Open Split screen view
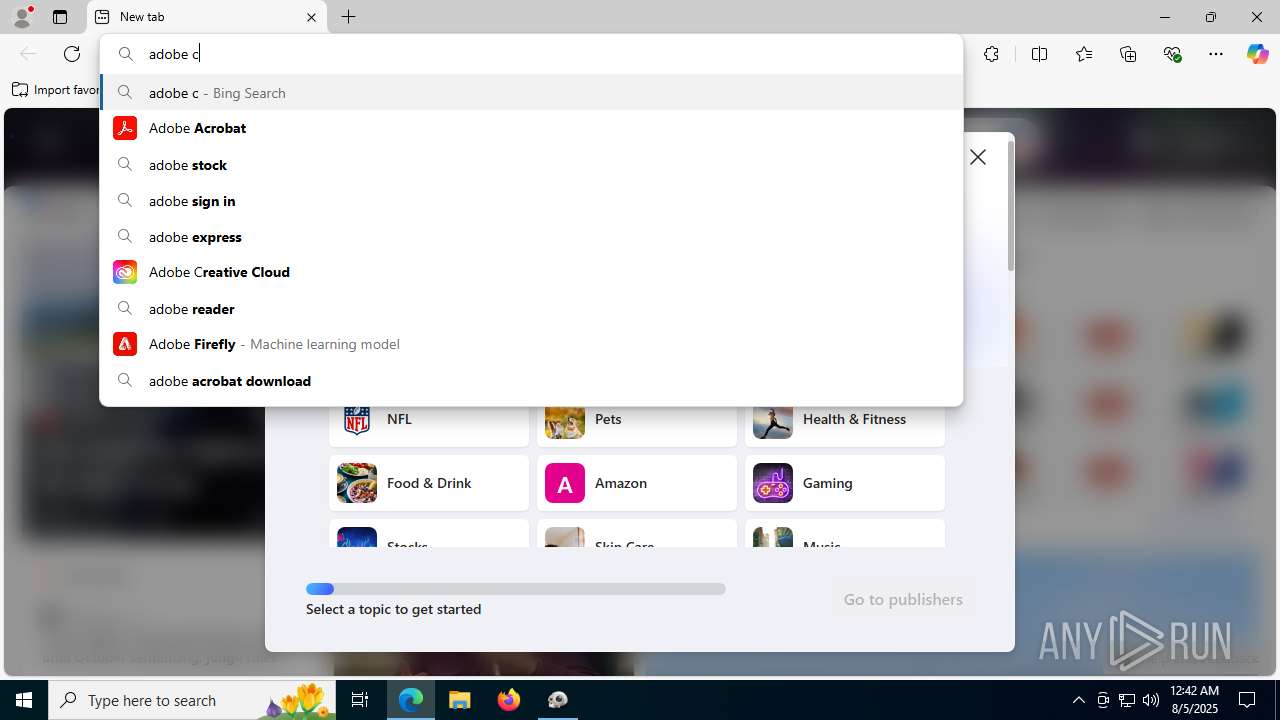This screenshot has height=720, width=1280. click(x=1039, y=54)
